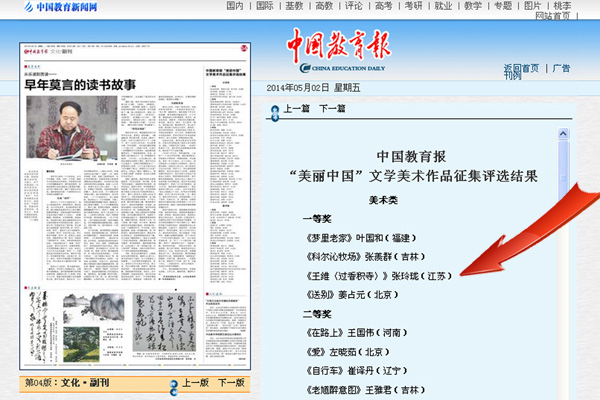Click the article up/down navigation arrow icon

275,113
